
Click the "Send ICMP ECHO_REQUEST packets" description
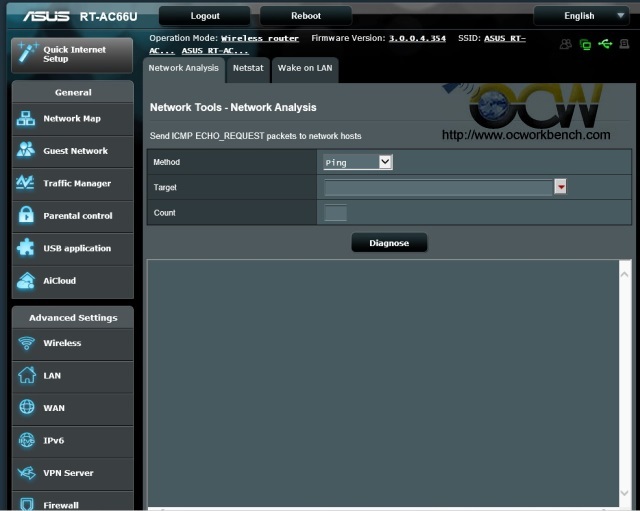pos(256,136)
